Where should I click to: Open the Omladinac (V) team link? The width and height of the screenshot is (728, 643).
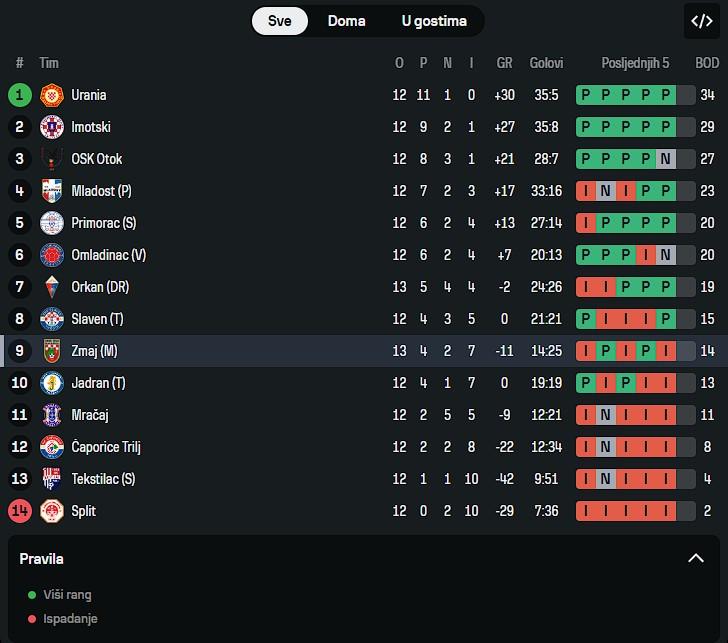click(x=109, y=255)
